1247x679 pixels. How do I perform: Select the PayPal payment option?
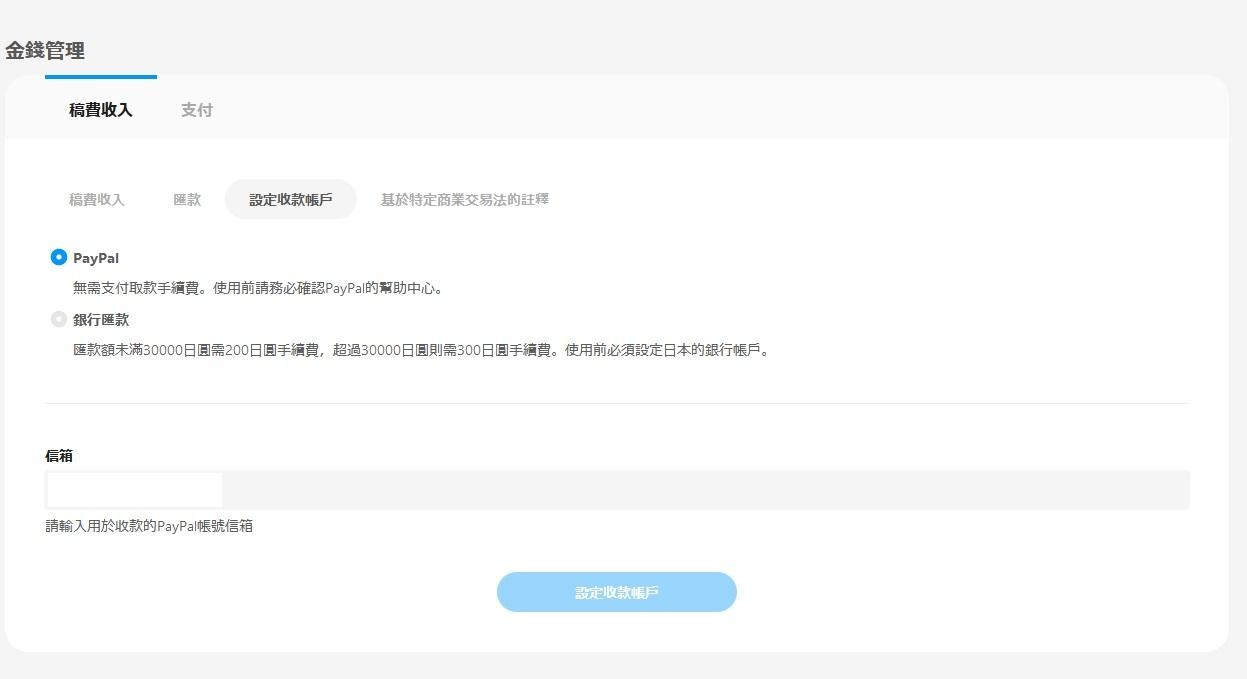coord(59,257)
